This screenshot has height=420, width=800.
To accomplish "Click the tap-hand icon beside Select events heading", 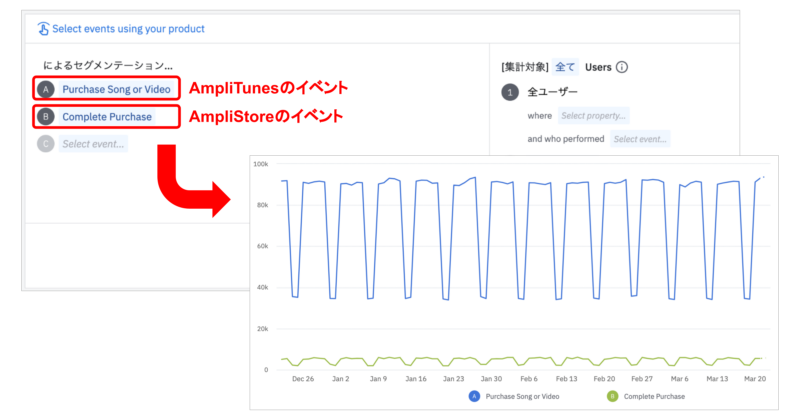I will coord(42,29).
